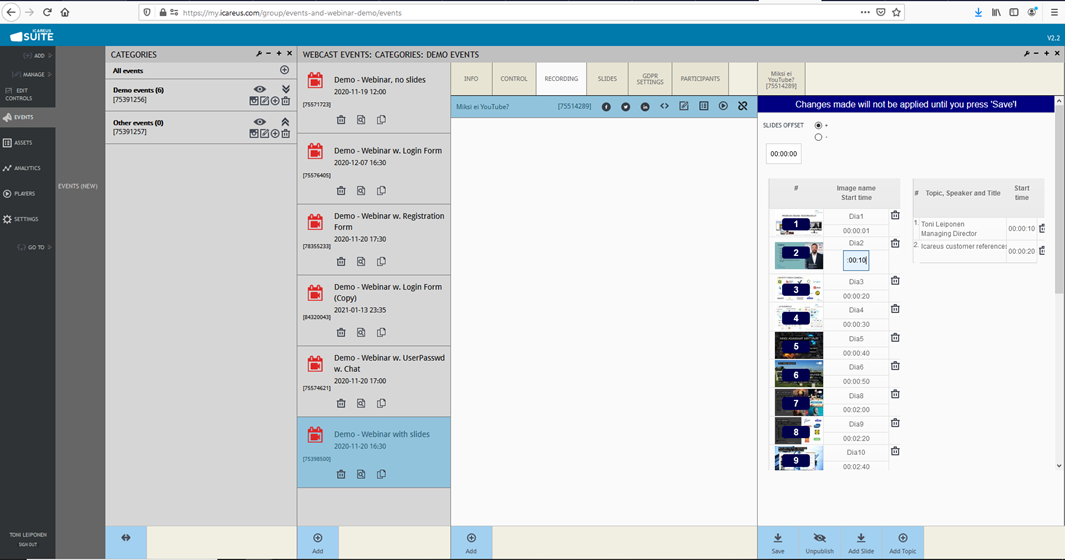This screenshot has height=560, width=1065.
Task: Delete the Demo events category
Action: pos(286,101)
